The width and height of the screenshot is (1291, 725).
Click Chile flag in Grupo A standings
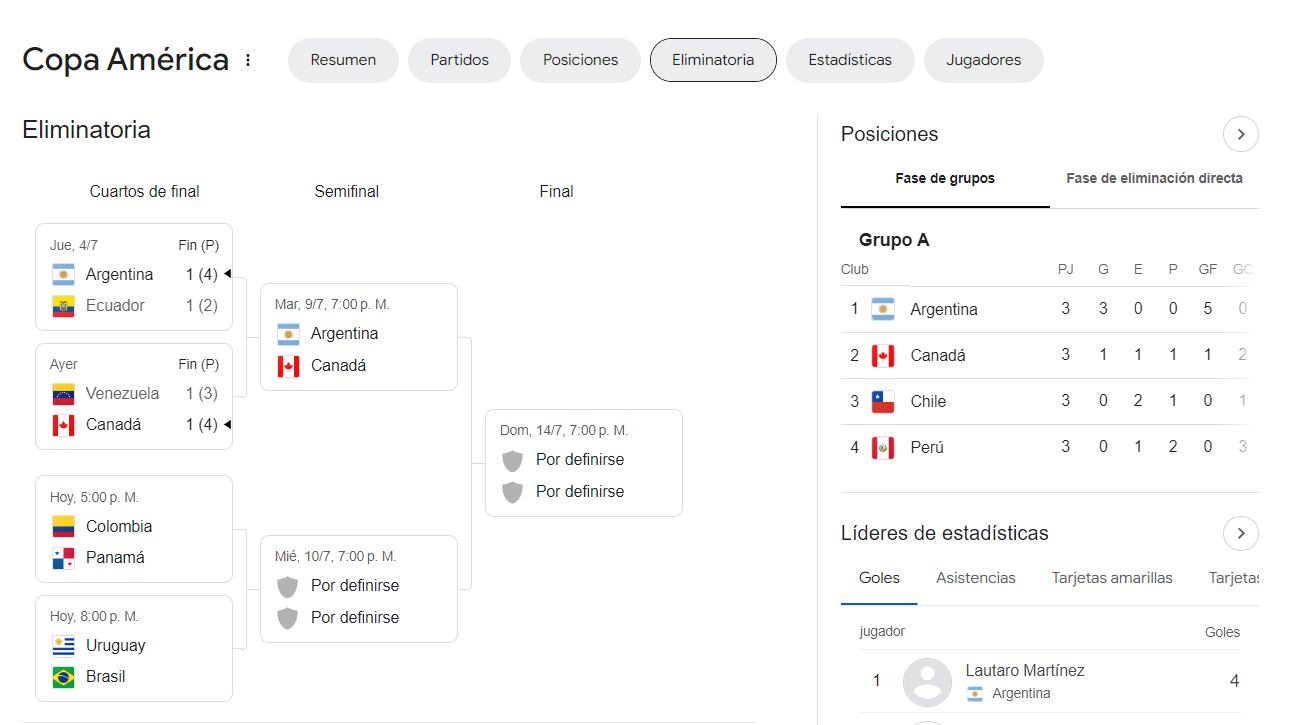pos(882,401)
